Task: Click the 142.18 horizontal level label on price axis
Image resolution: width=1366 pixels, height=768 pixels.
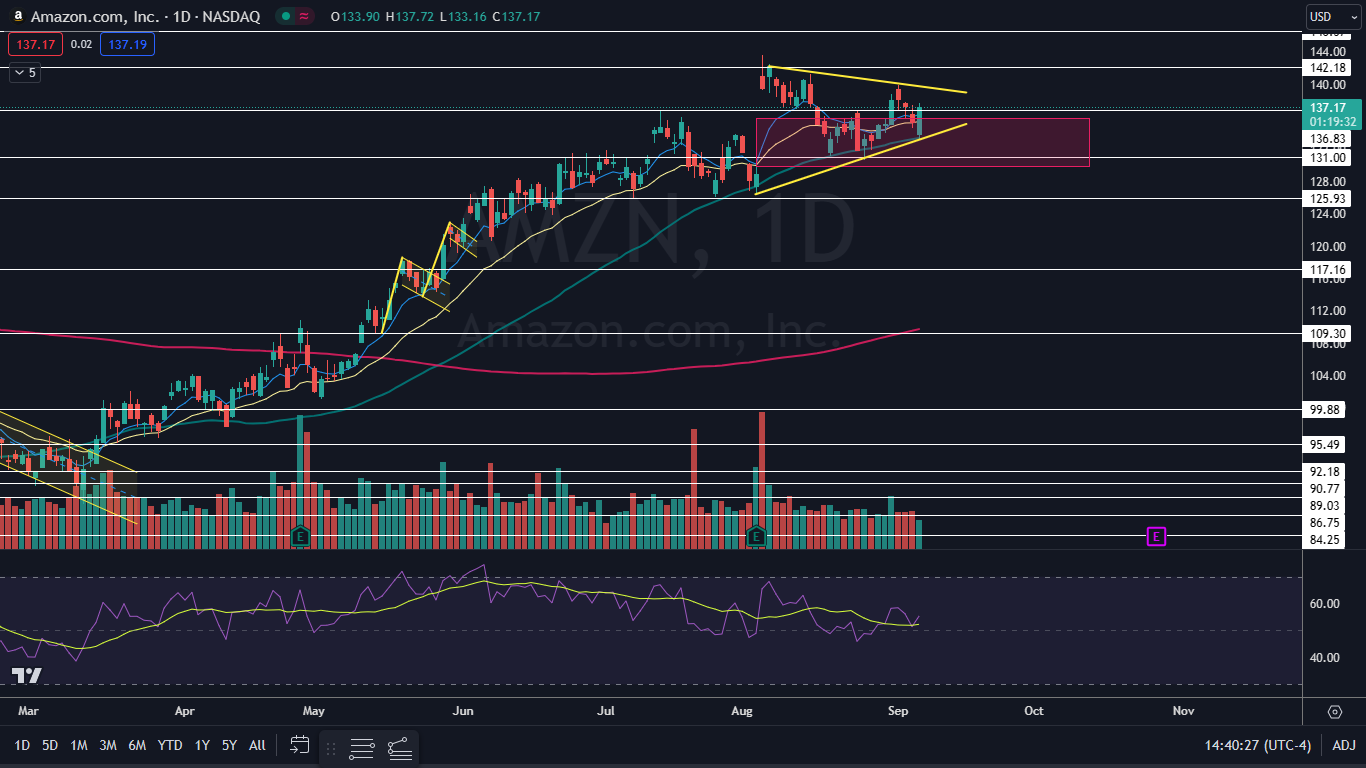Action: point(1326,67)
